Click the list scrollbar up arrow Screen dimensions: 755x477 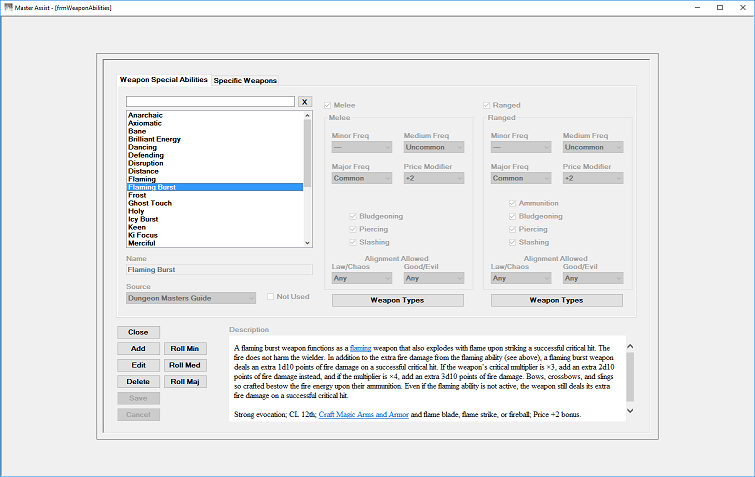307,116
